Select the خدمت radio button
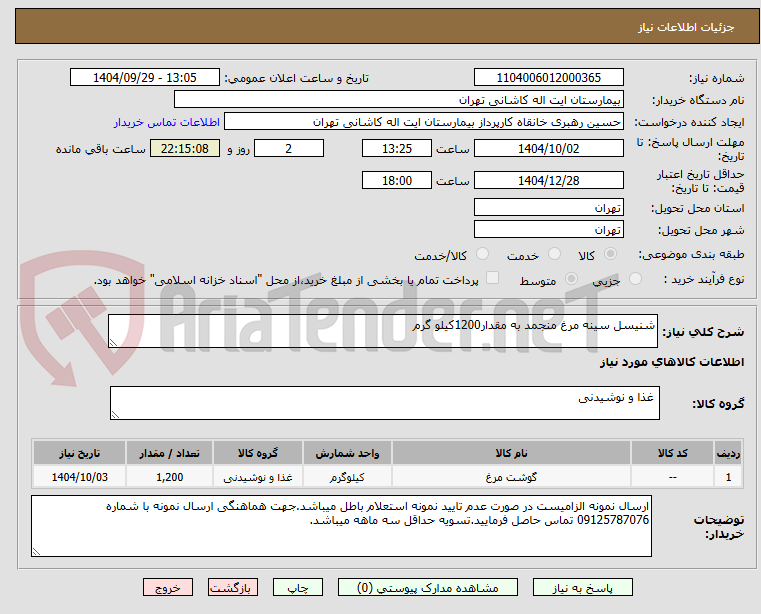 [554, 254]
